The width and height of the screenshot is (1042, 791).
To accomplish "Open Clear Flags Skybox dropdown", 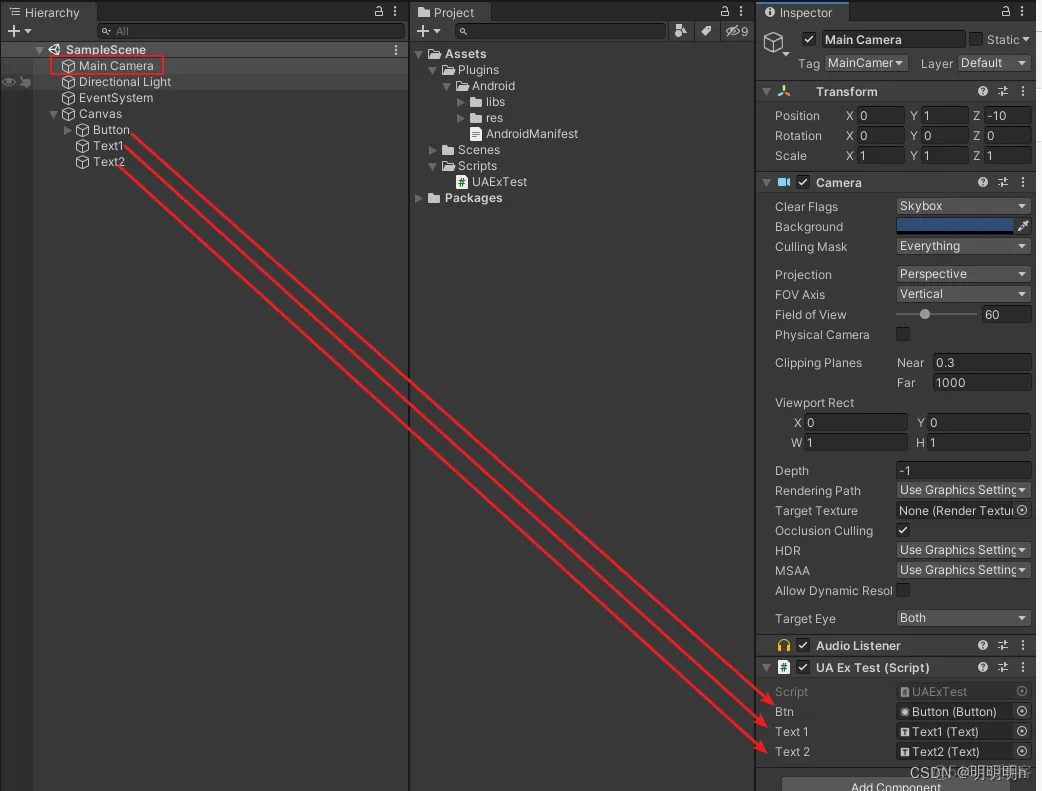I will tap(963, 206).
